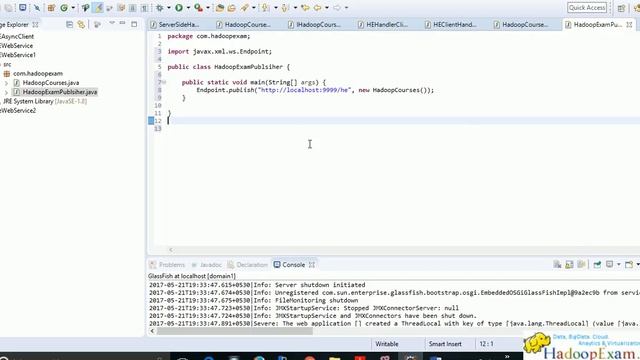Select HadoopExamPublsiher.java in Package Explorer
640x360 pixels.
click(x=60, y=92)
